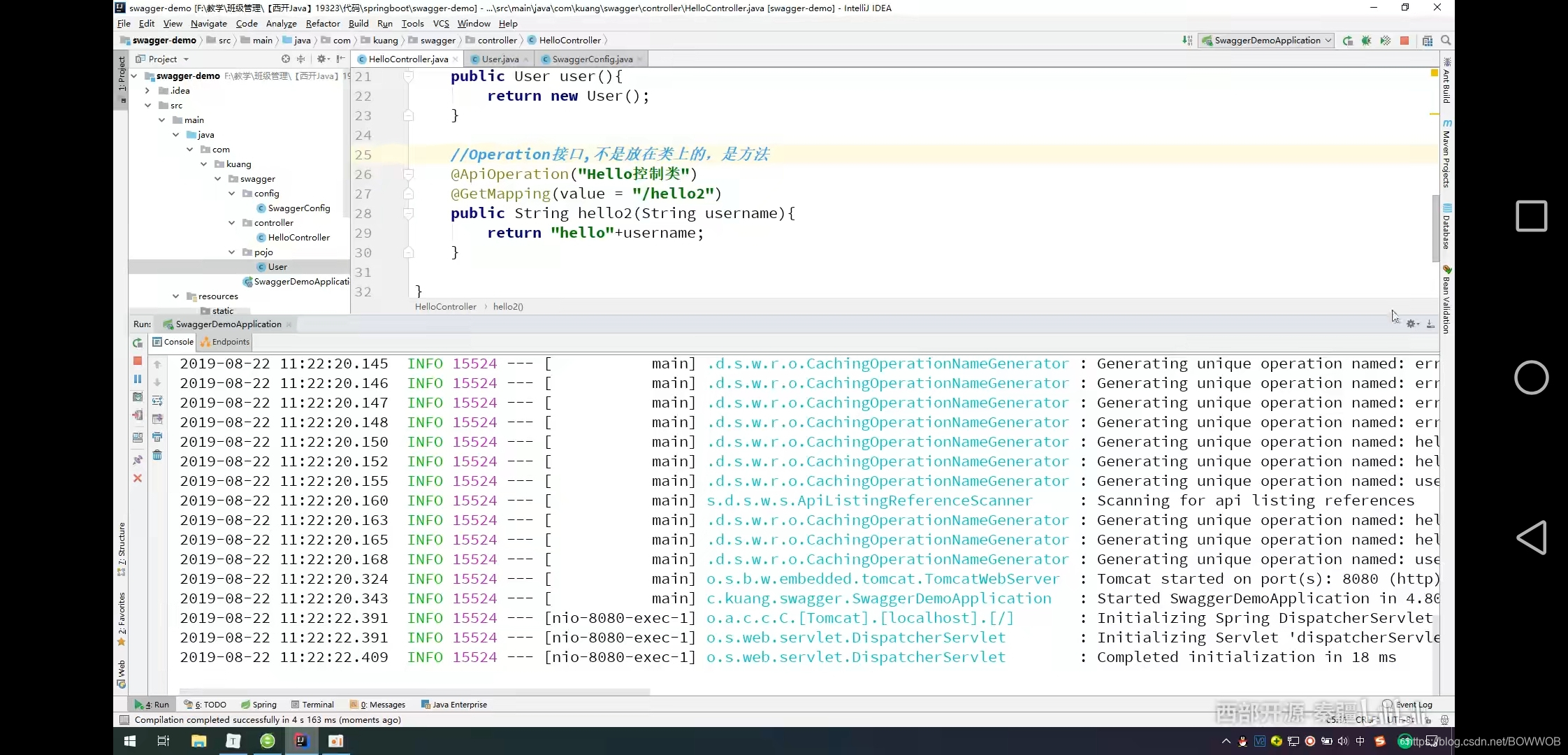Click Run with Coverage icon in toolbar
The image size is (1568, 755).
click(1385, 41)
